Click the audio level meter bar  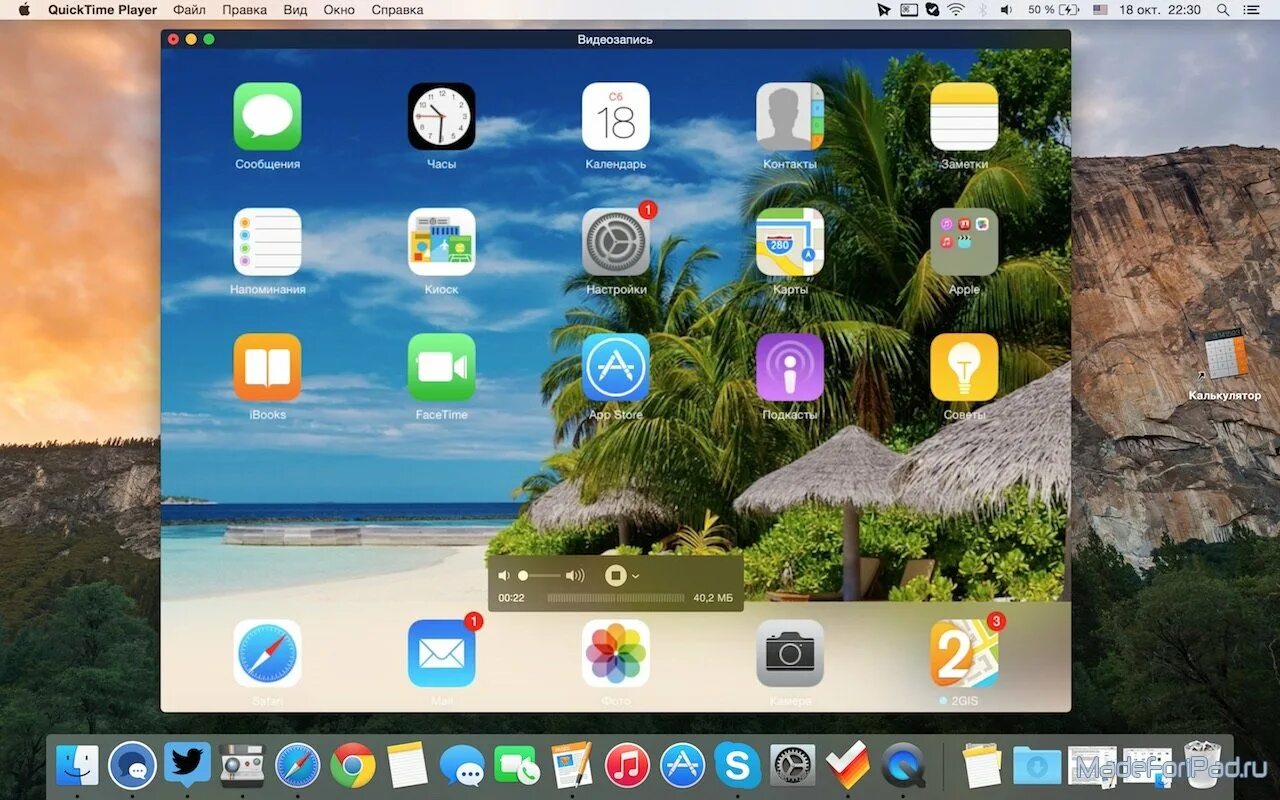pos(615,598)
